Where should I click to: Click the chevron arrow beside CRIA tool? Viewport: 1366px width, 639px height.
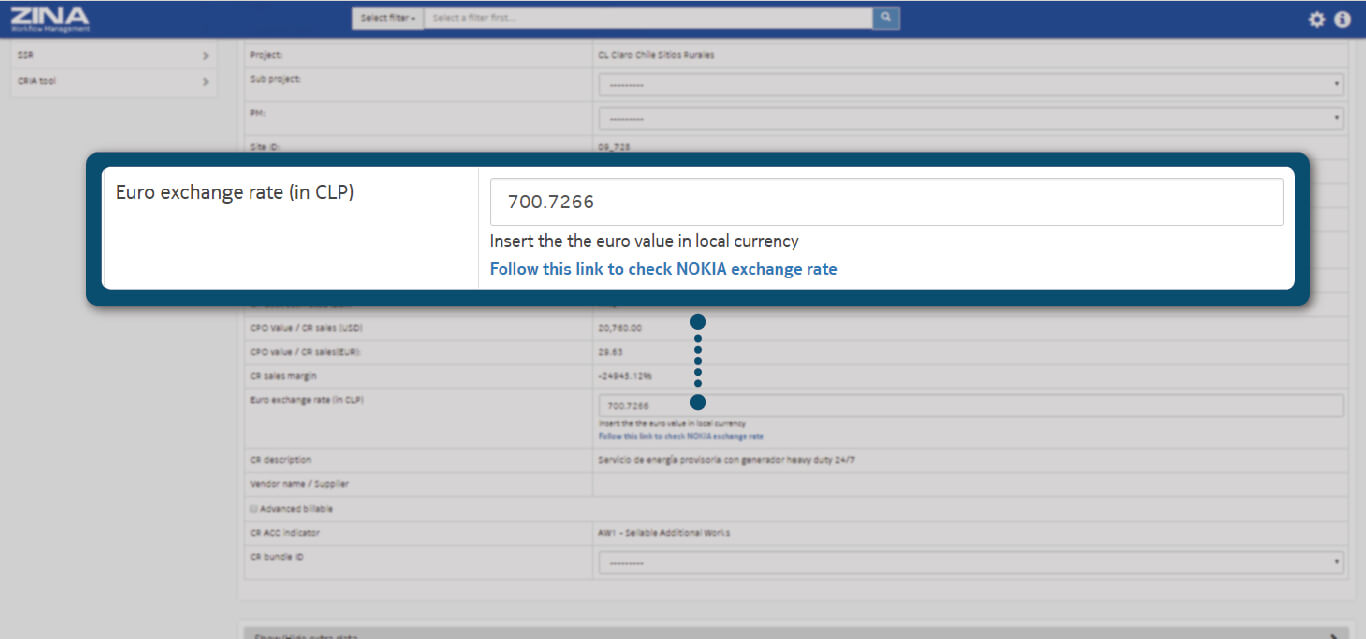[205, 82]
